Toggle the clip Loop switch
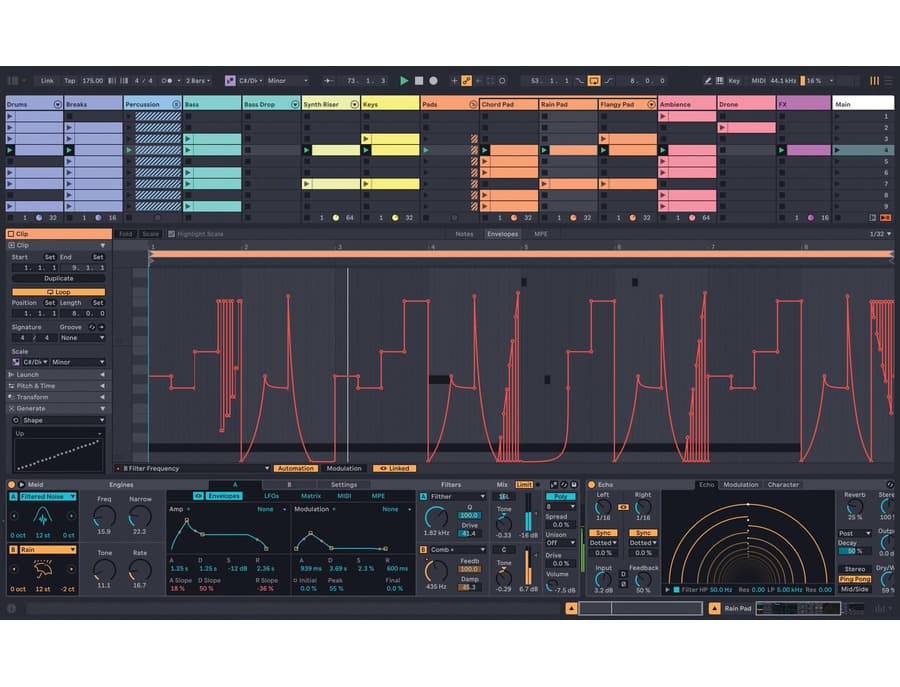This screenshot has width=900, height=687. coord(58,292)
